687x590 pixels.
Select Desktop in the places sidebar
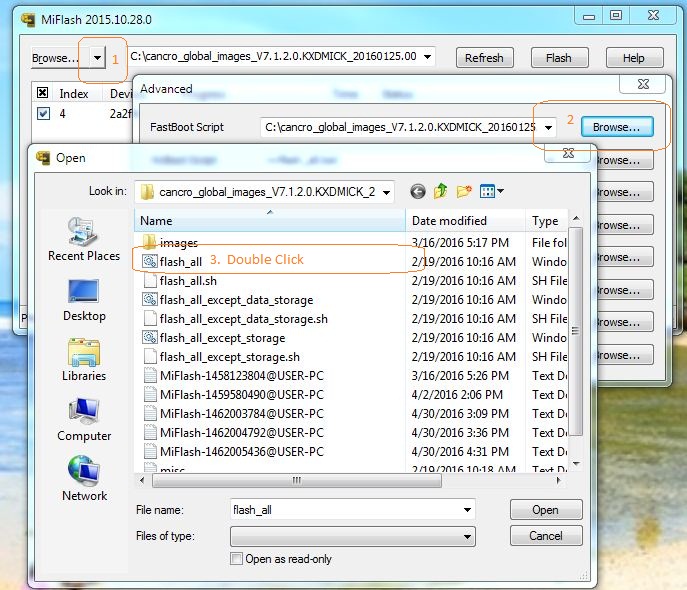84,300
